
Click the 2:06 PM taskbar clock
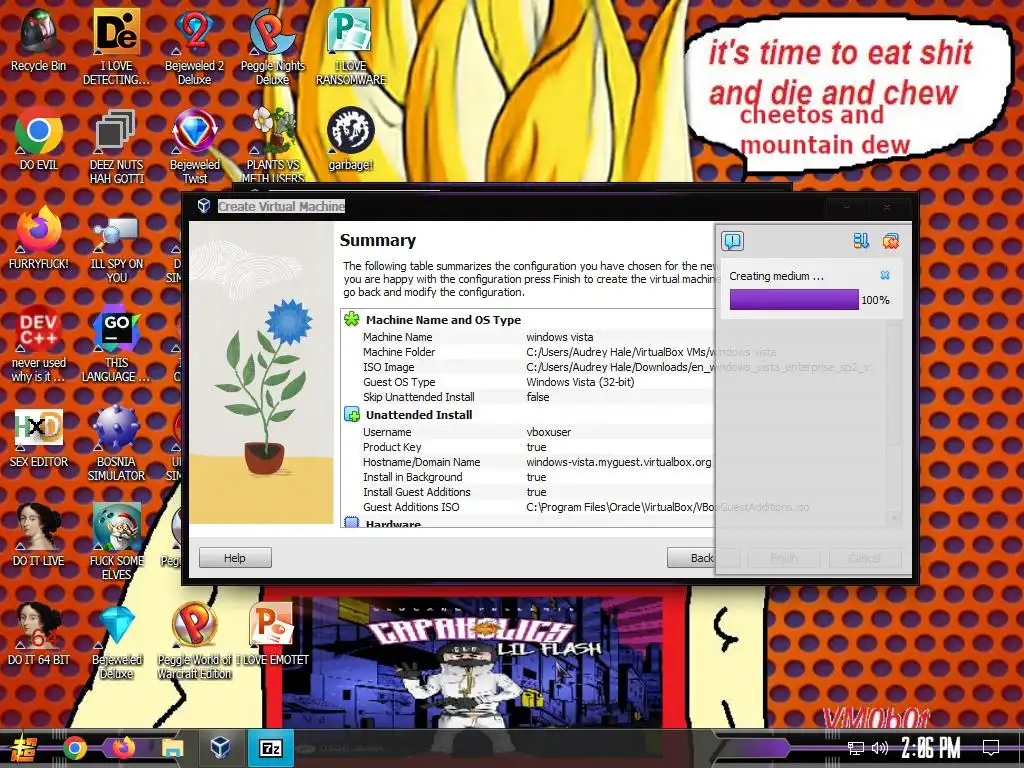(931, 748)
